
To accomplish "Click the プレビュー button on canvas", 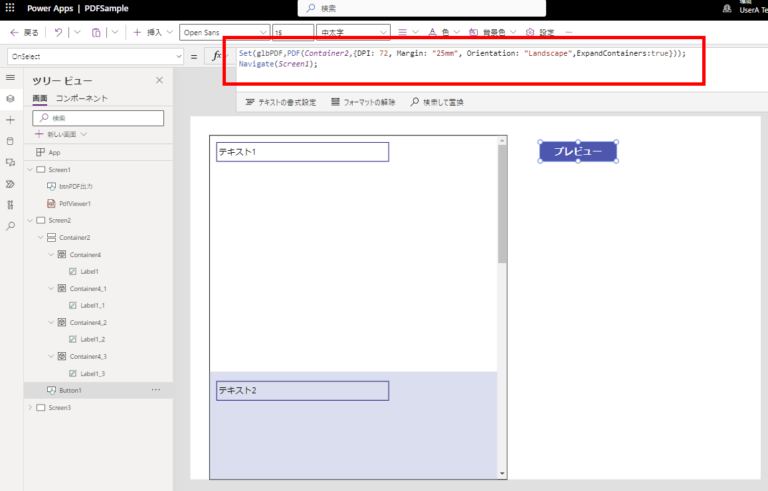I will tap(578, 152).
